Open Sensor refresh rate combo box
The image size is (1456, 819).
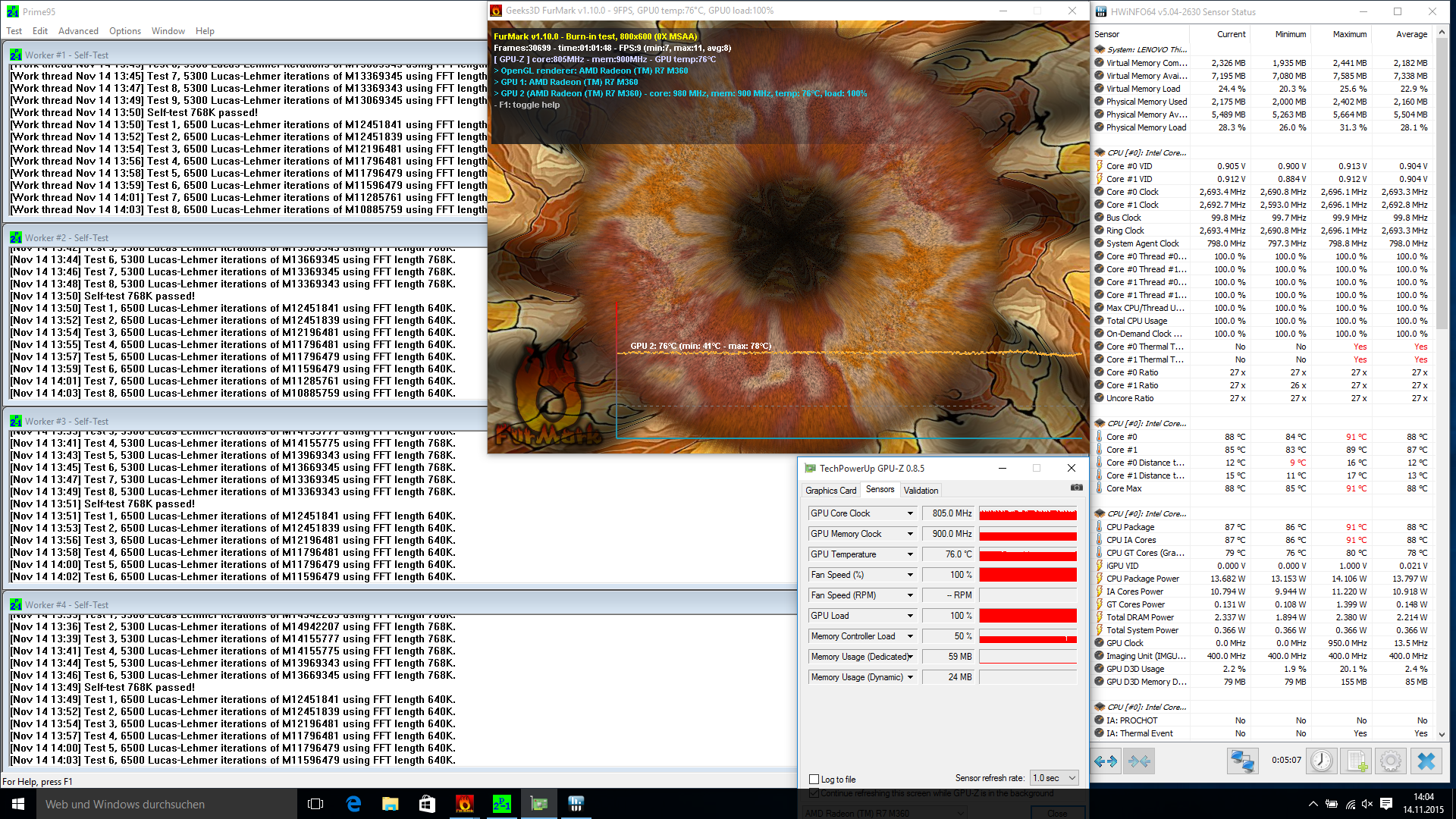point(1054,778)
